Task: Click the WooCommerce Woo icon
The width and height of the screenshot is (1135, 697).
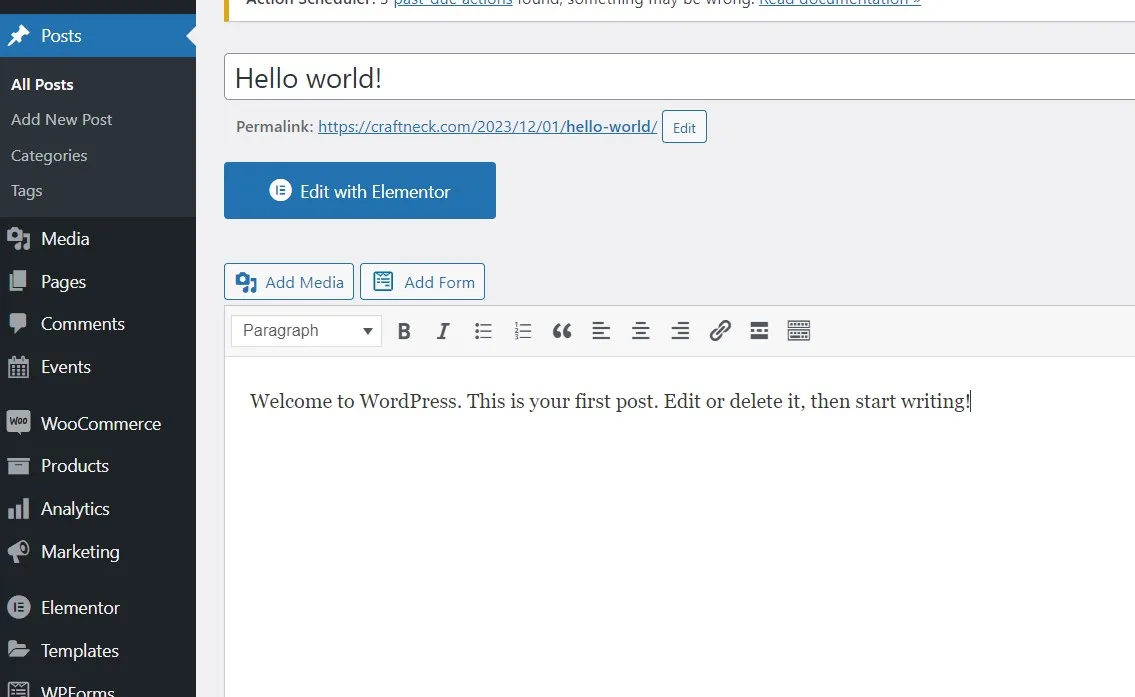Action: [19, 422]
